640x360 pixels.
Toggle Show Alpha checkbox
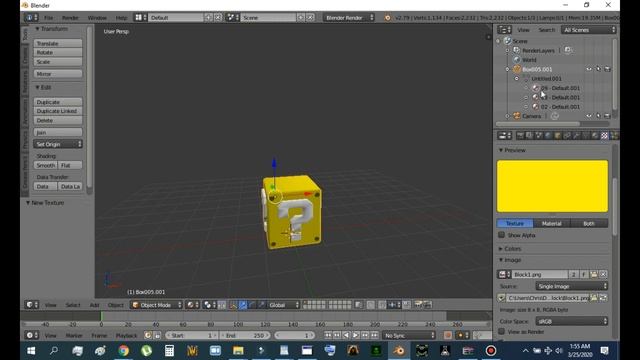[x=502, y=235]
